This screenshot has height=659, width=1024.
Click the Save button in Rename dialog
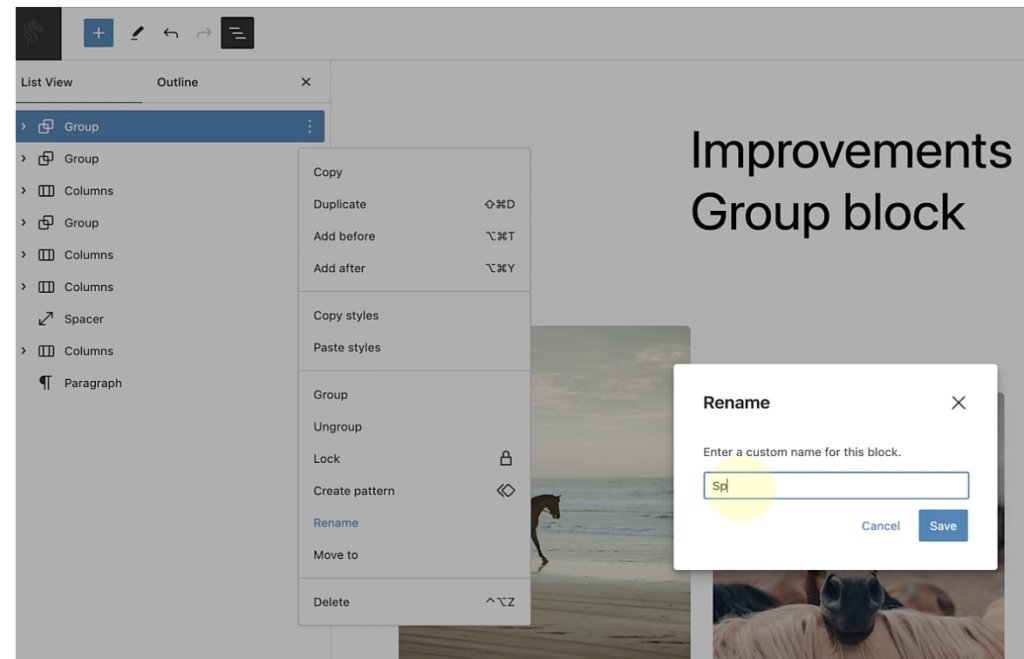tap(942, 526)
